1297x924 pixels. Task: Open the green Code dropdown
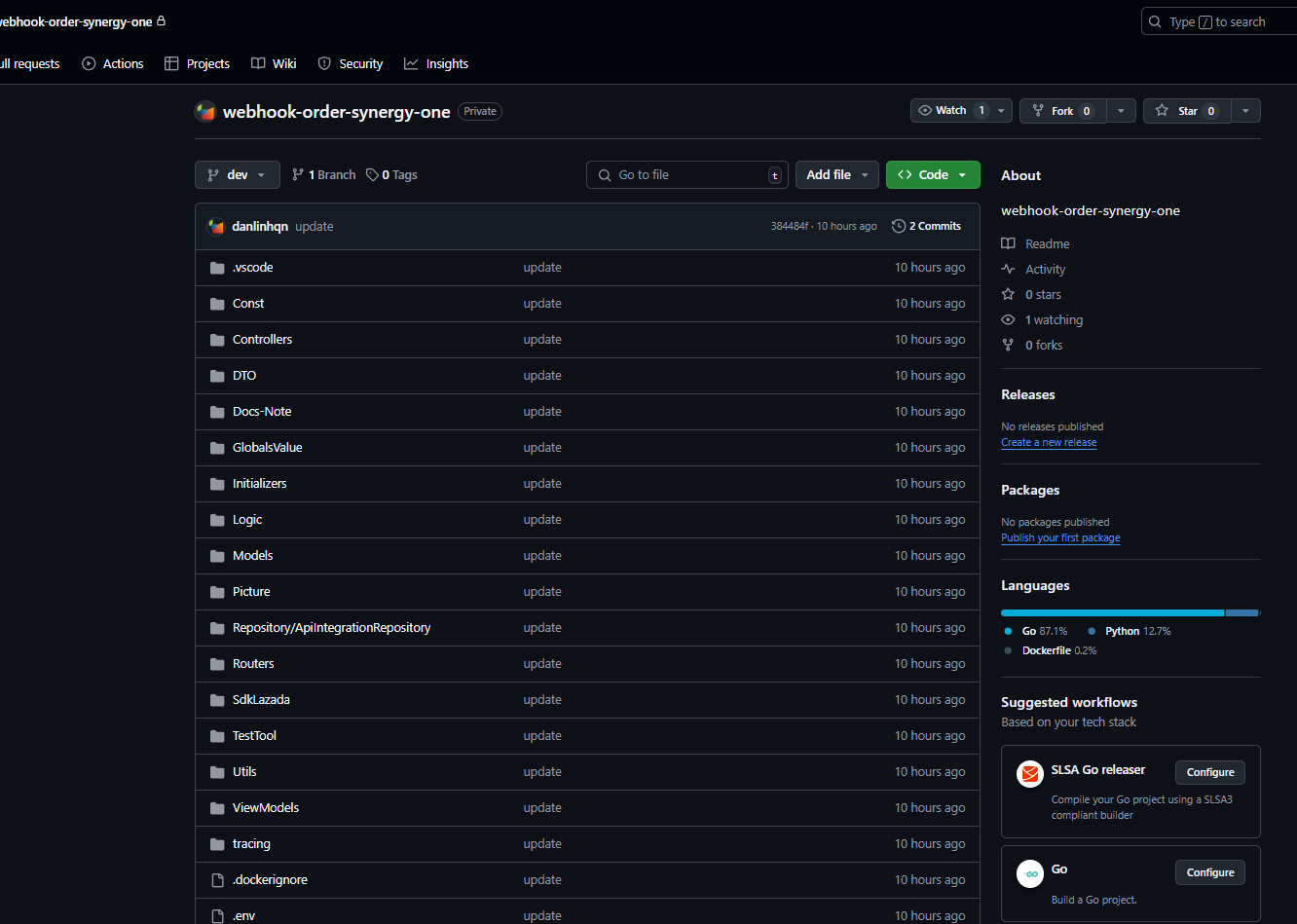click(x=933, y=174)
